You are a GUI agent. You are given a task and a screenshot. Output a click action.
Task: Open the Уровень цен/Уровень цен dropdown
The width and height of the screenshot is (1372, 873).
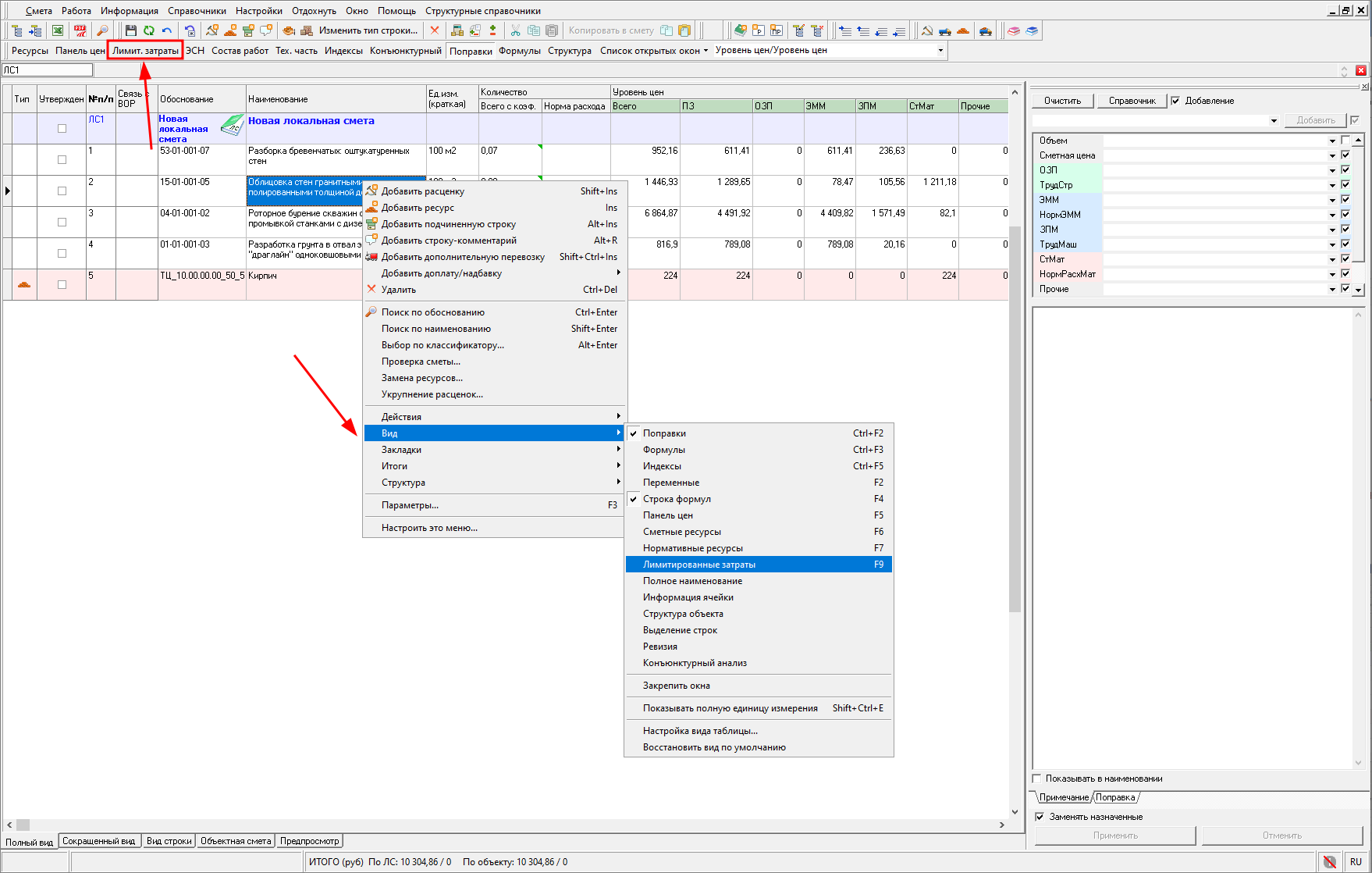(x=940, y=51)
